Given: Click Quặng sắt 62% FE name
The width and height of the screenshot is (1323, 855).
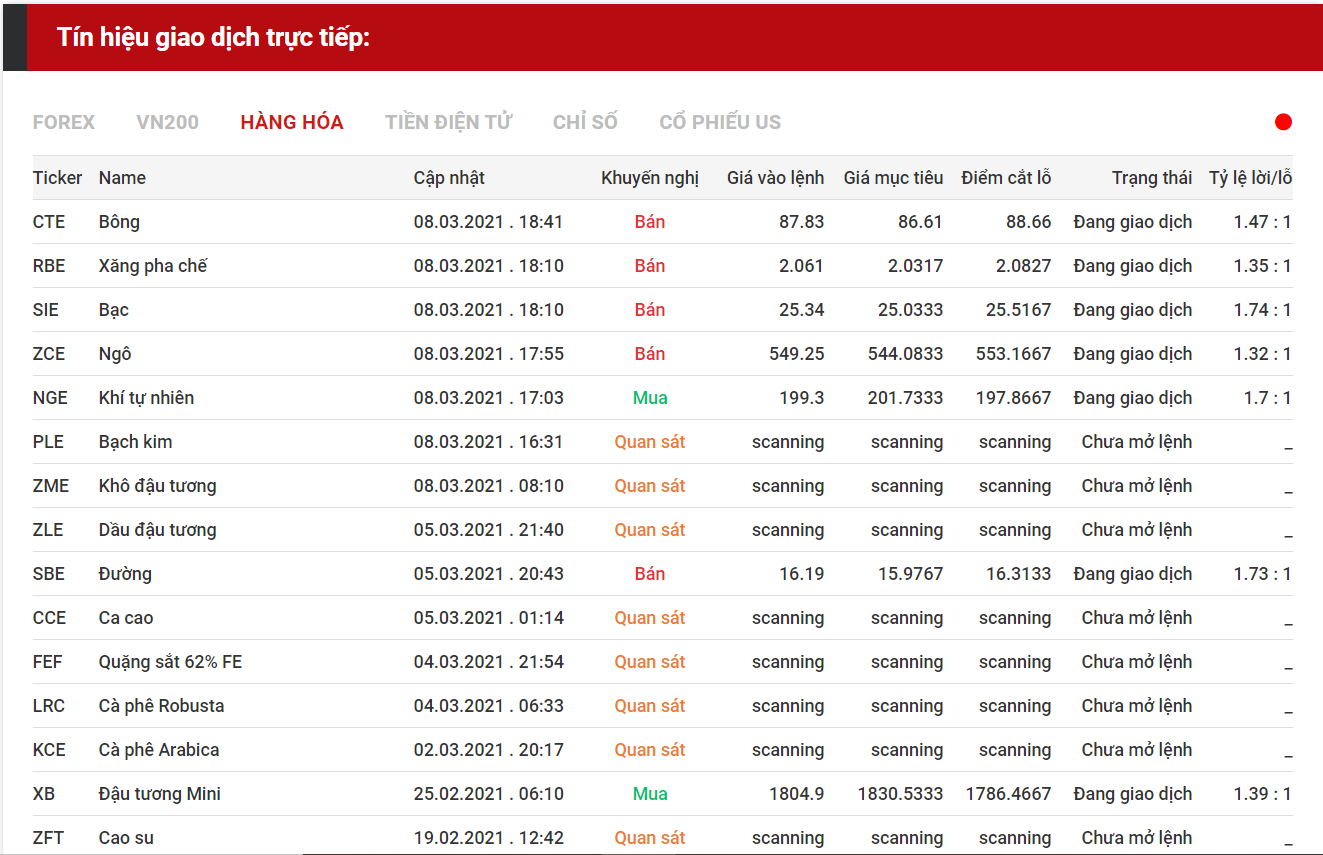Looking at the screenshot, I should point(171,662).
